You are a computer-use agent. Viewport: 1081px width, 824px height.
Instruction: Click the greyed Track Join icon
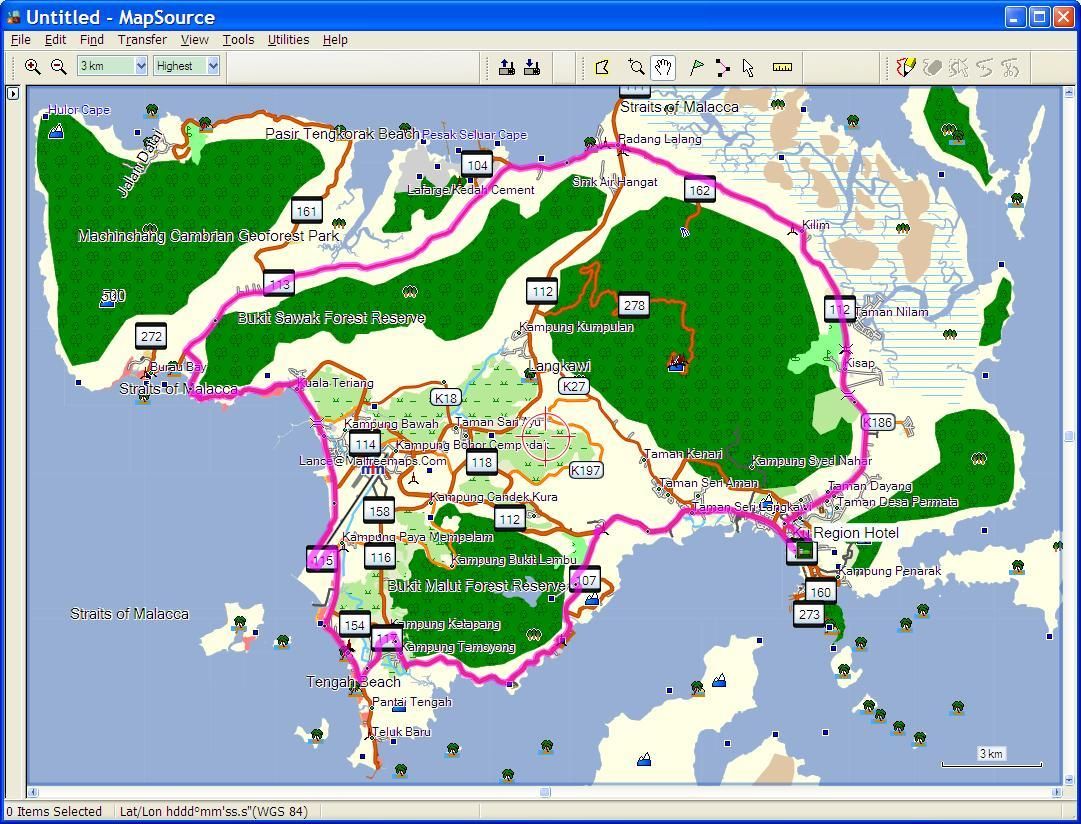pyautogui.click(x=984, y=67)
